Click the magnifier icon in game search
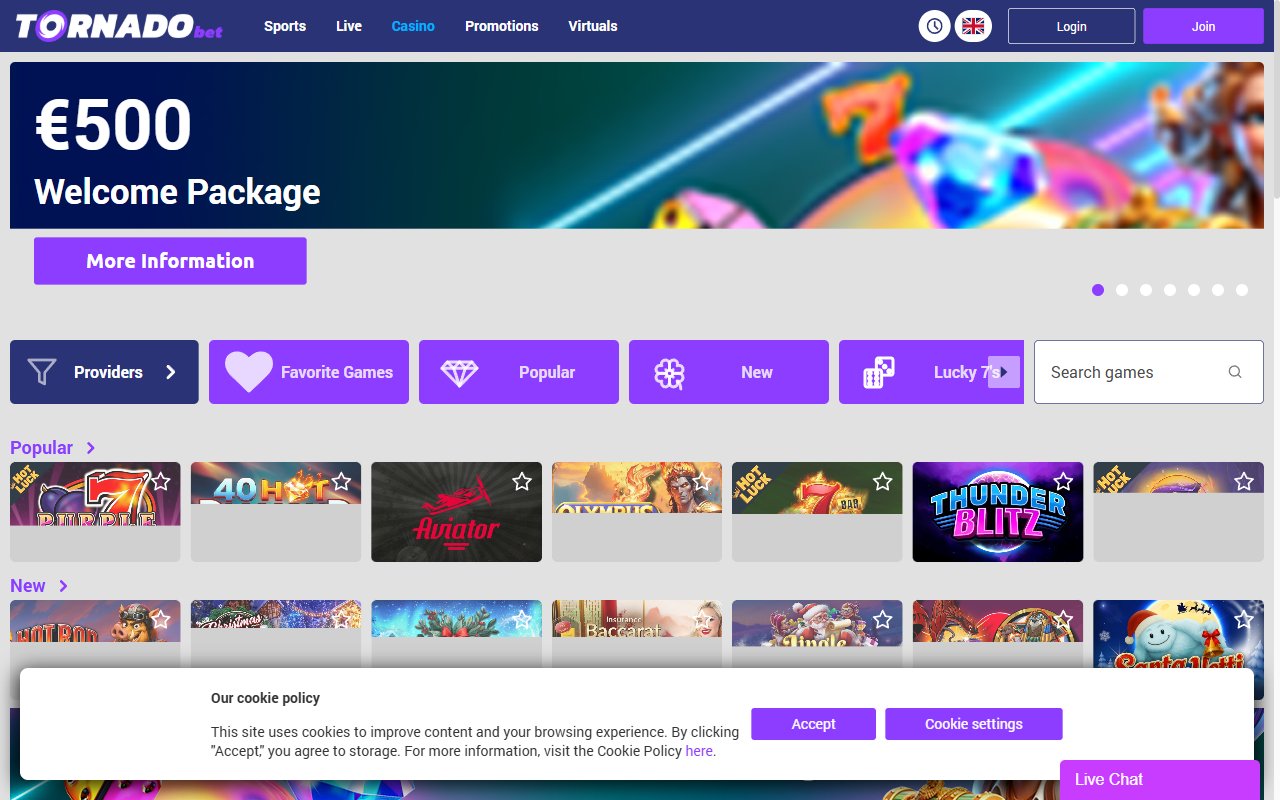The width and height of the screenshot is (1280, 800). tap(1235, 372)
